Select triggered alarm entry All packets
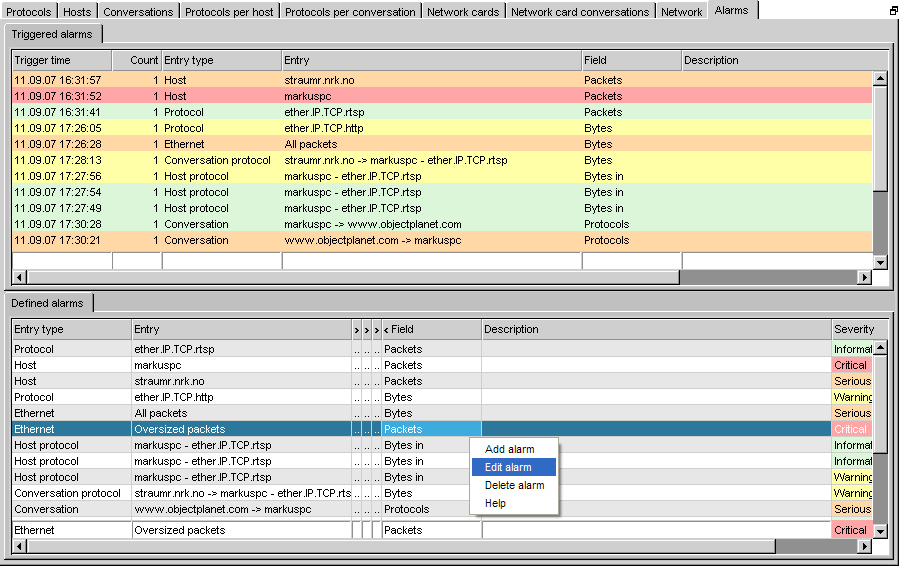899x566 pixels. click(x=442, y=145)
